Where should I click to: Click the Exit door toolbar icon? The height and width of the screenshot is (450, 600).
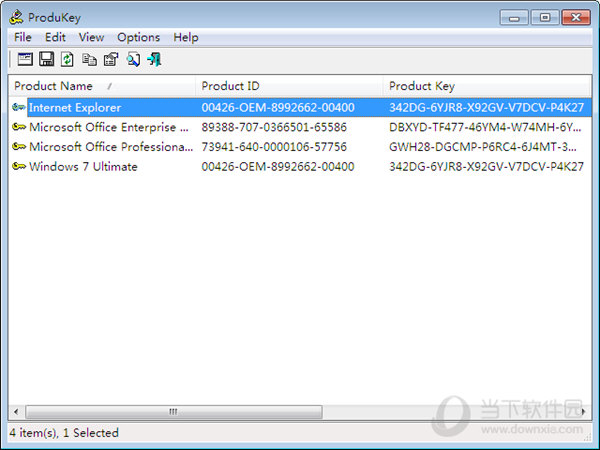154,60
